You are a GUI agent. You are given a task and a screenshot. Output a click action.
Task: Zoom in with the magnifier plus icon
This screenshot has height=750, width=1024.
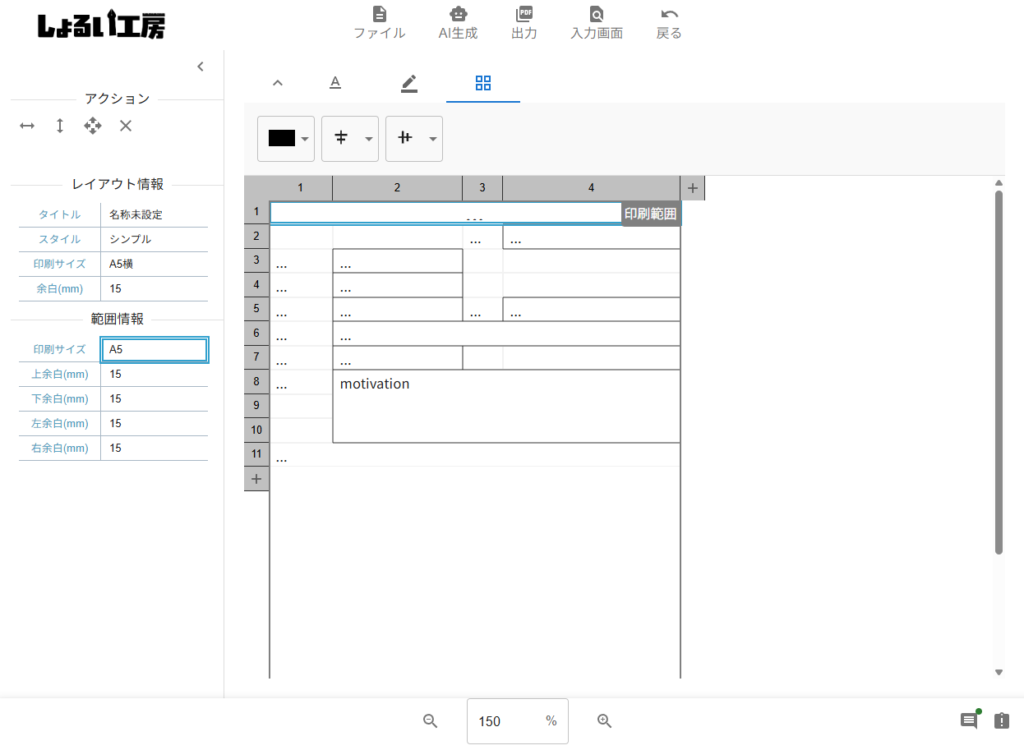pyautogui.click(x=604, y=721)
